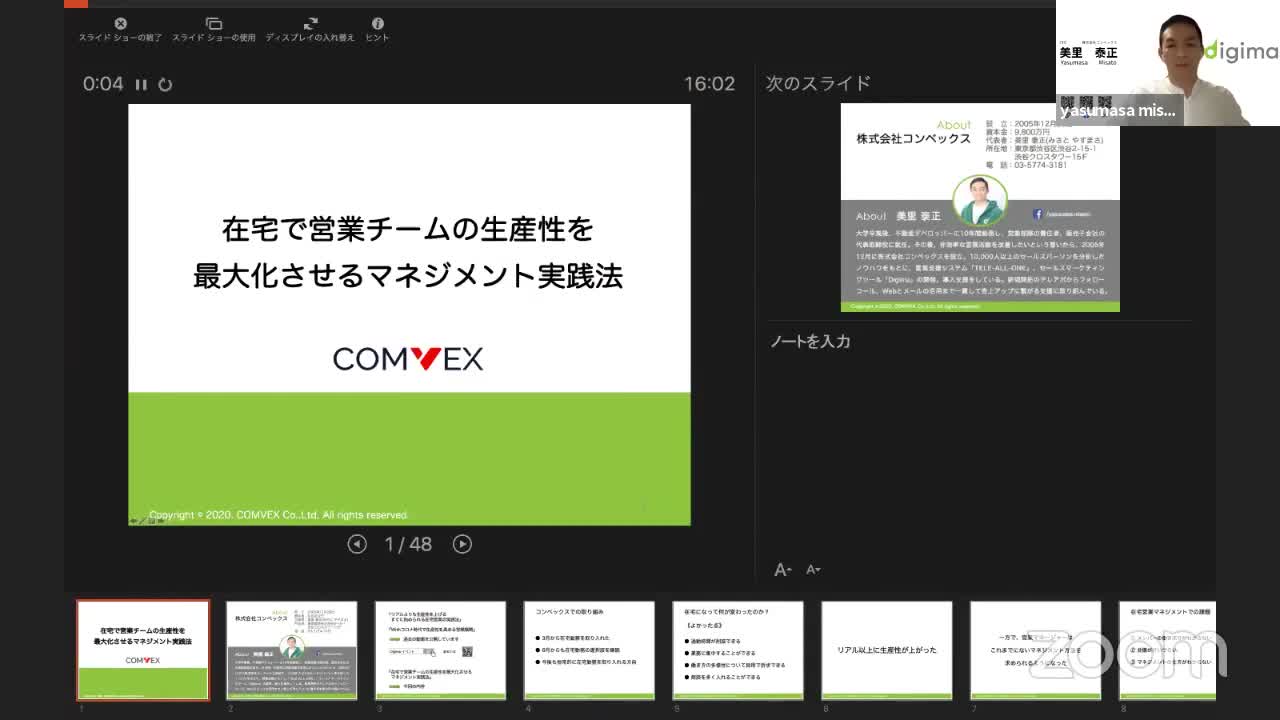
Task: Click the Copyright 2020 COMVEX footer text
Action: click(279, 515)
